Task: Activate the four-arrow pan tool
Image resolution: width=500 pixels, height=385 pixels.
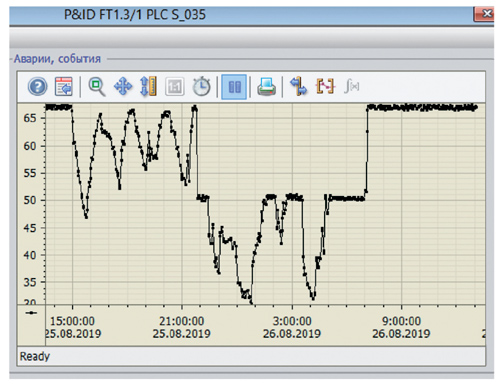Action: pos(123,87)
